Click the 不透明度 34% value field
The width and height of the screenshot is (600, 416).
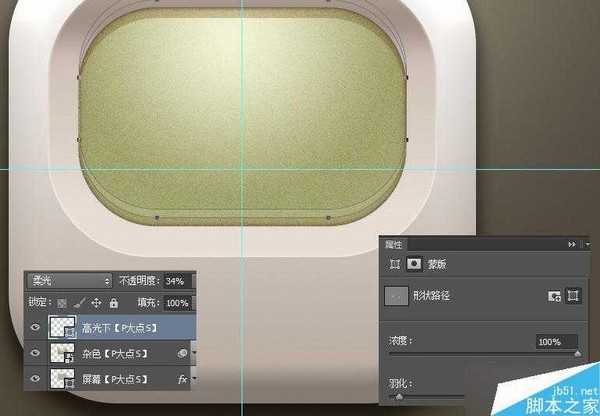click(x=175, y=281)
